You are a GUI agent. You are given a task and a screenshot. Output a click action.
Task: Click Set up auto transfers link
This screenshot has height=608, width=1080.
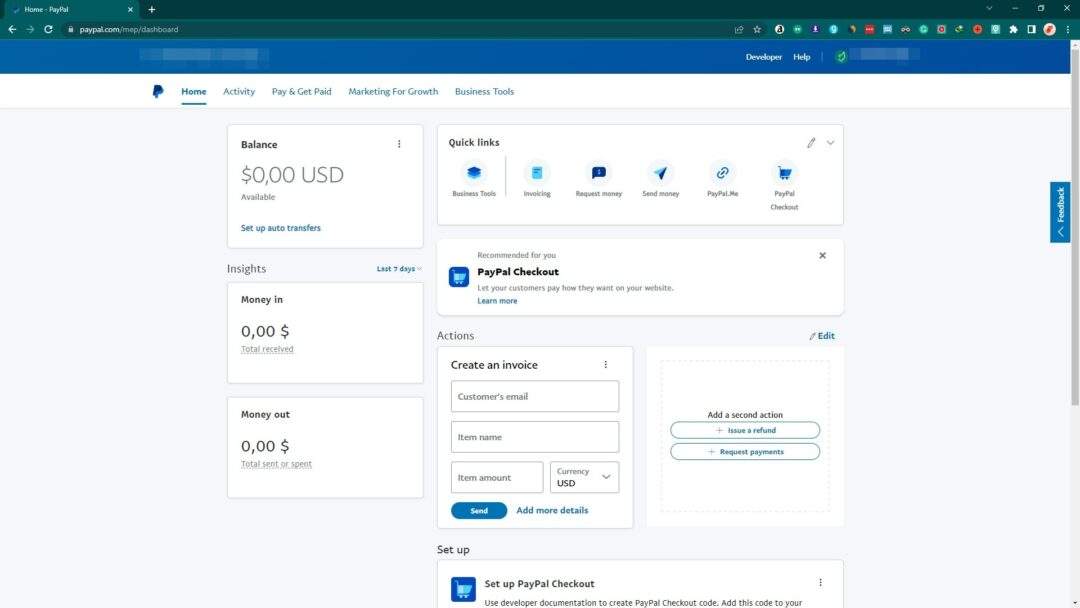[x=280, y=228]
